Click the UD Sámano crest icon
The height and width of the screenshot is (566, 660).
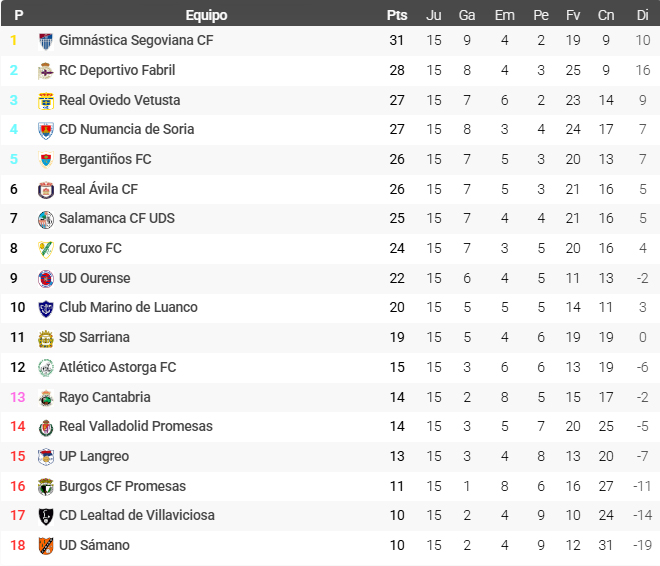(45, 546)
